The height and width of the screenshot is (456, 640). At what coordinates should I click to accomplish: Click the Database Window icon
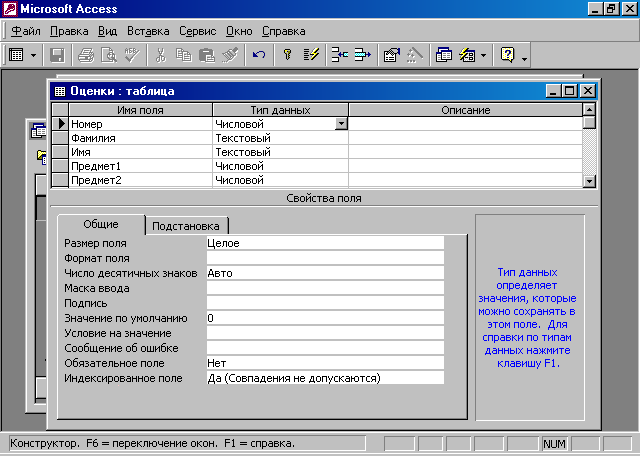pos(443,55)
